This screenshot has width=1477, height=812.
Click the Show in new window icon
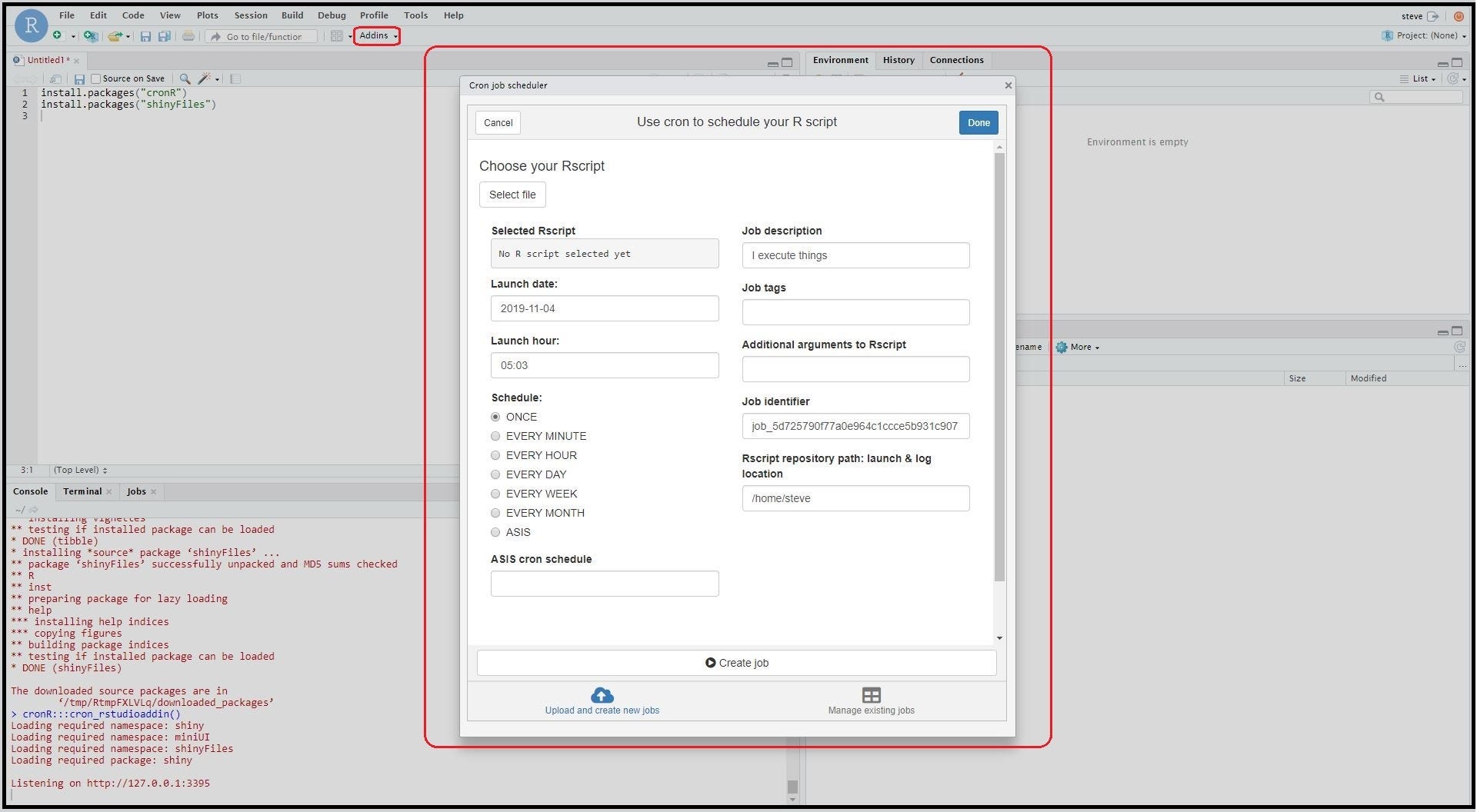(55, 78)
